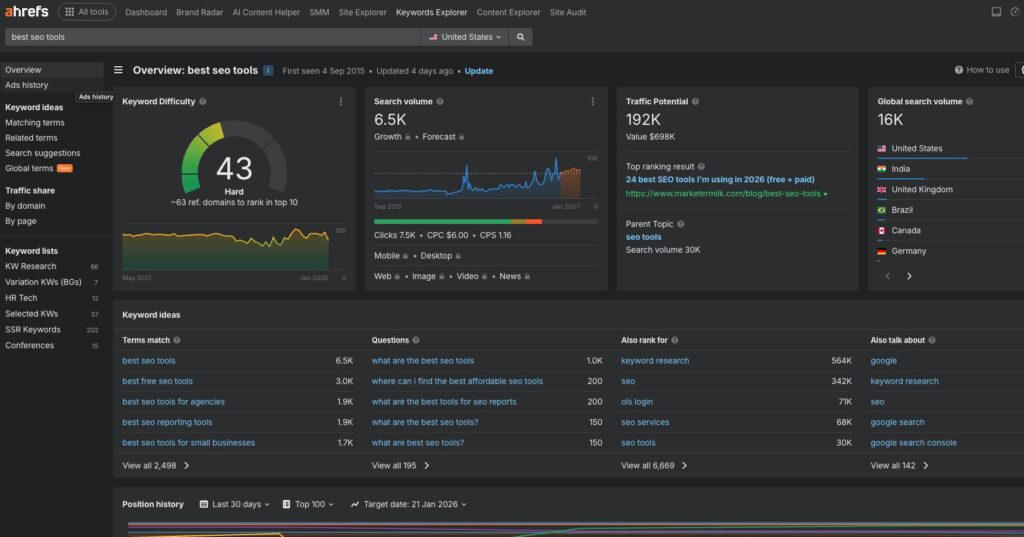Show next countries with right arrow

point(909,276)
